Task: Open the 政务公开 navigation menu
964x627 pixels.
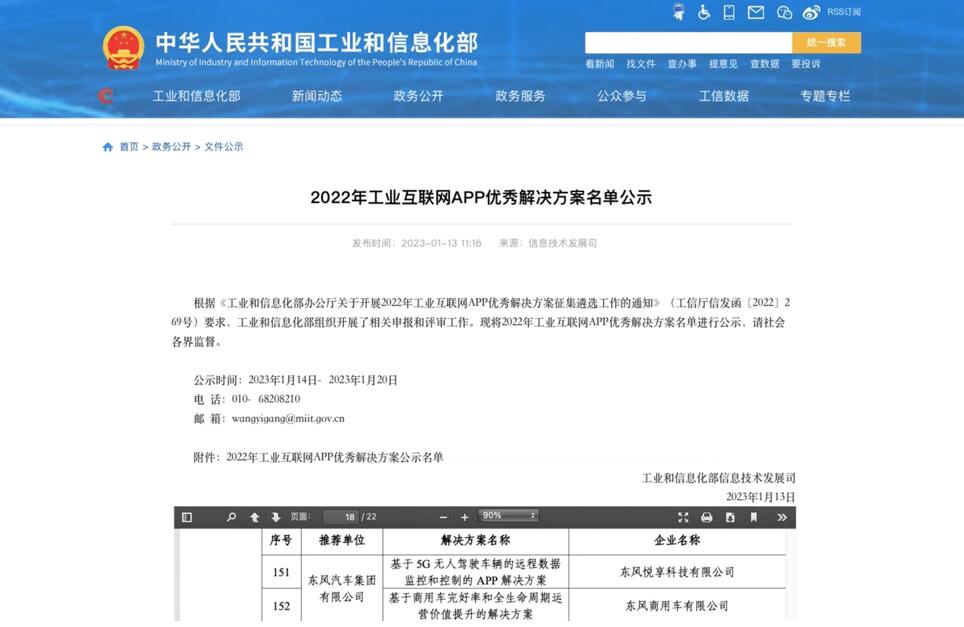Action: coord(418,96)
